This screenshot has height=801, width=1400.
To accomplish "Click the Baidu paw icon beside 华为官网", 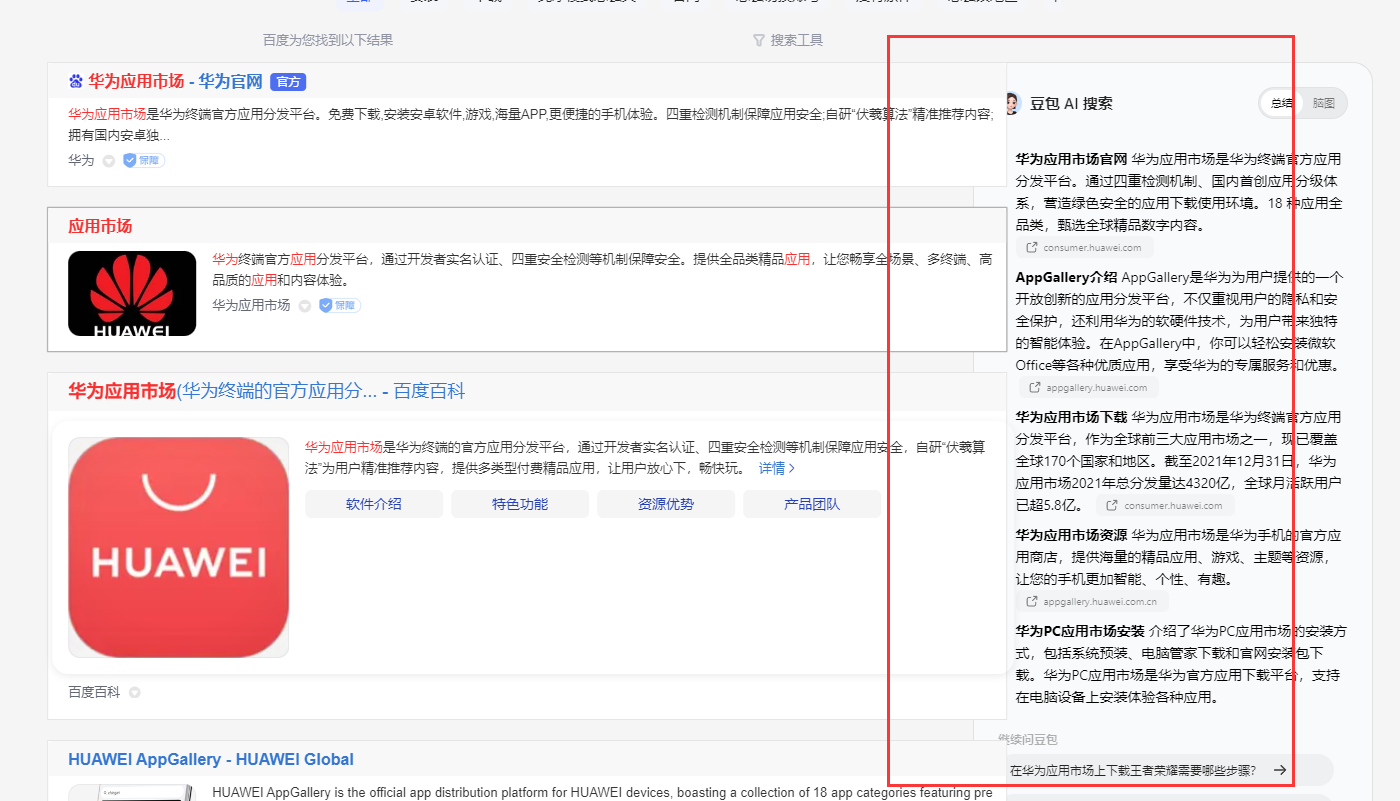I will (x=76, y=82).
